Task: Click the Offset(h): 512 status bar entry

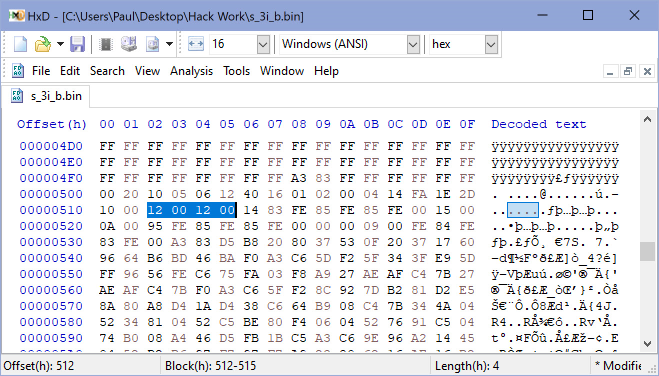Action: pos(39,366)
